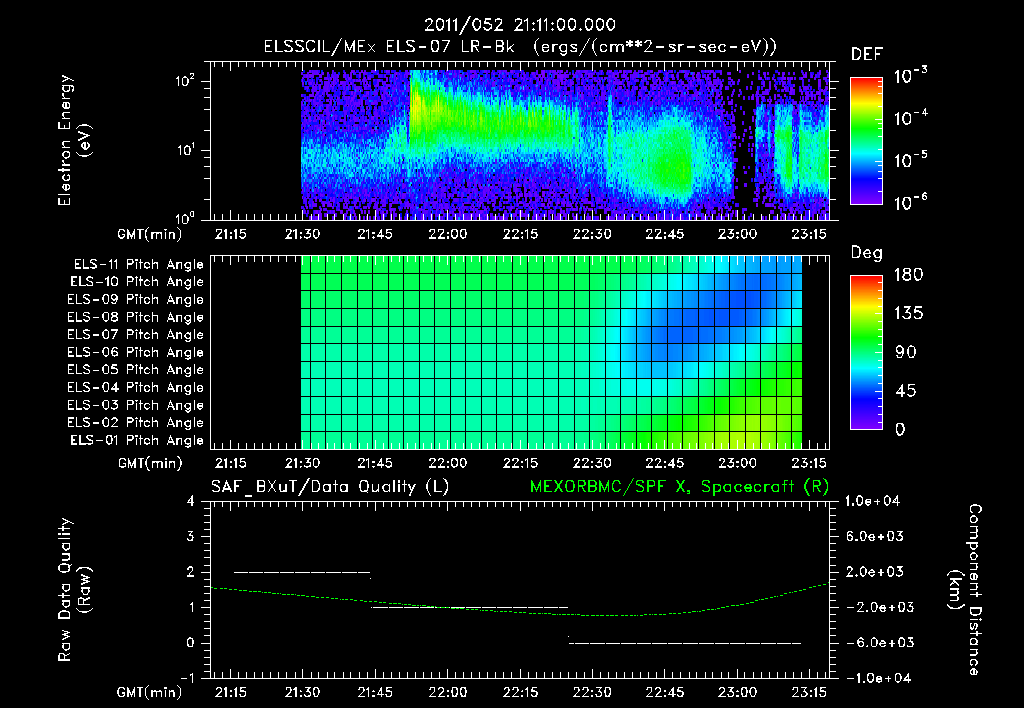Image resolution: width=1024 pixels, height=708 pixels.
Task: Click the Deg pitch angle color bar
Action: click(x=866, y=352)
